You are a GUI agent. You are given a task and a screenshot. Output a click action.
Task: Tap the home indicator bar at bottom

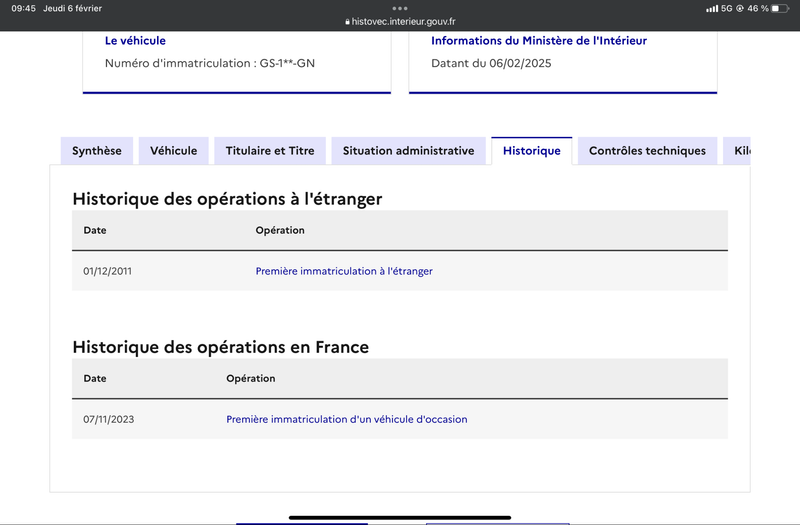[400, 517]
